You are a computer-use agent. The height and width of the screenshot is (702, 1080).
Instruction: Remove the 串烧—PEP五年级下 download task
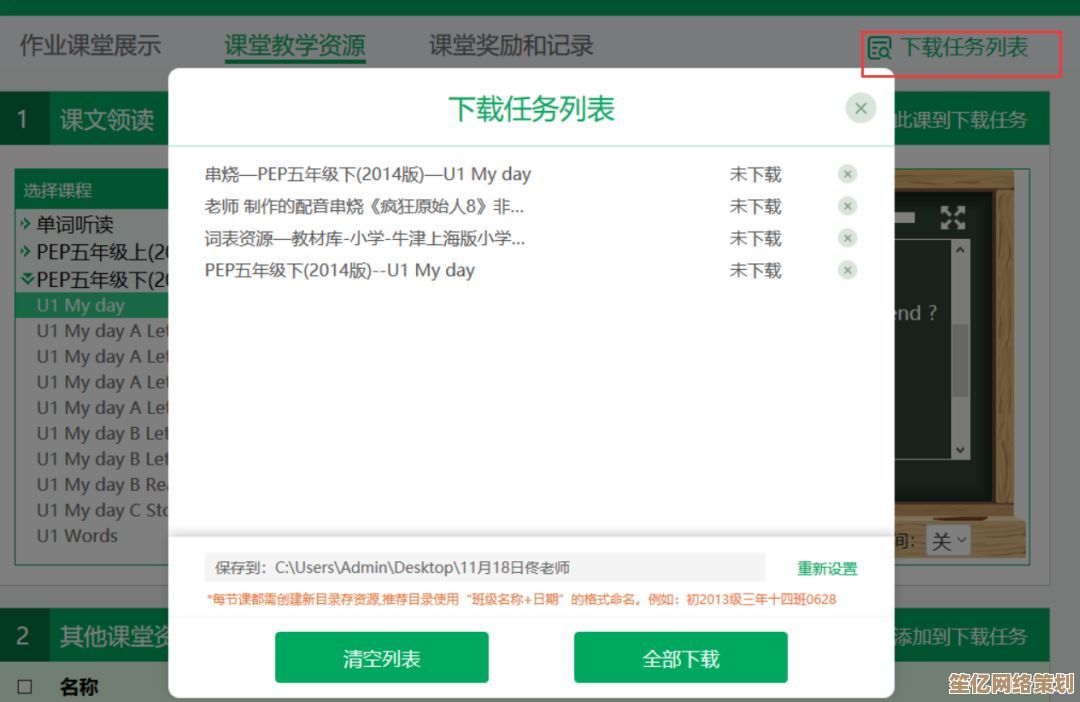tap(847, 174)
